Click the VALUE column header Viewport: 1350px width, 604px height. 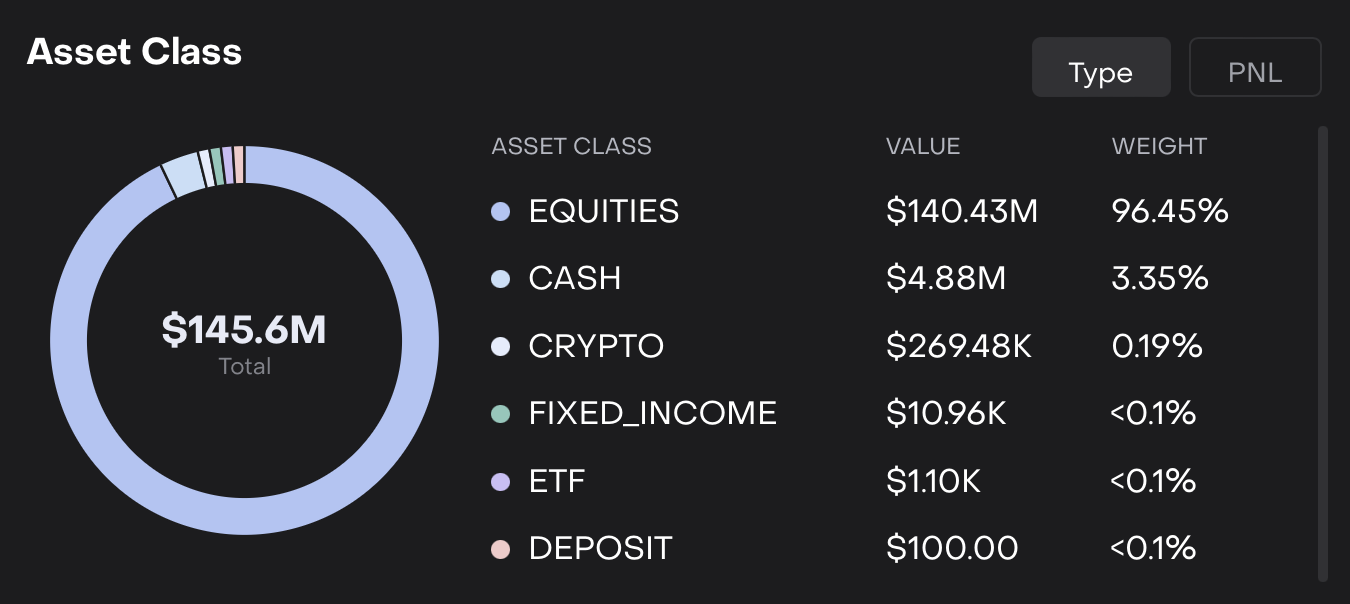coord(922,147)
